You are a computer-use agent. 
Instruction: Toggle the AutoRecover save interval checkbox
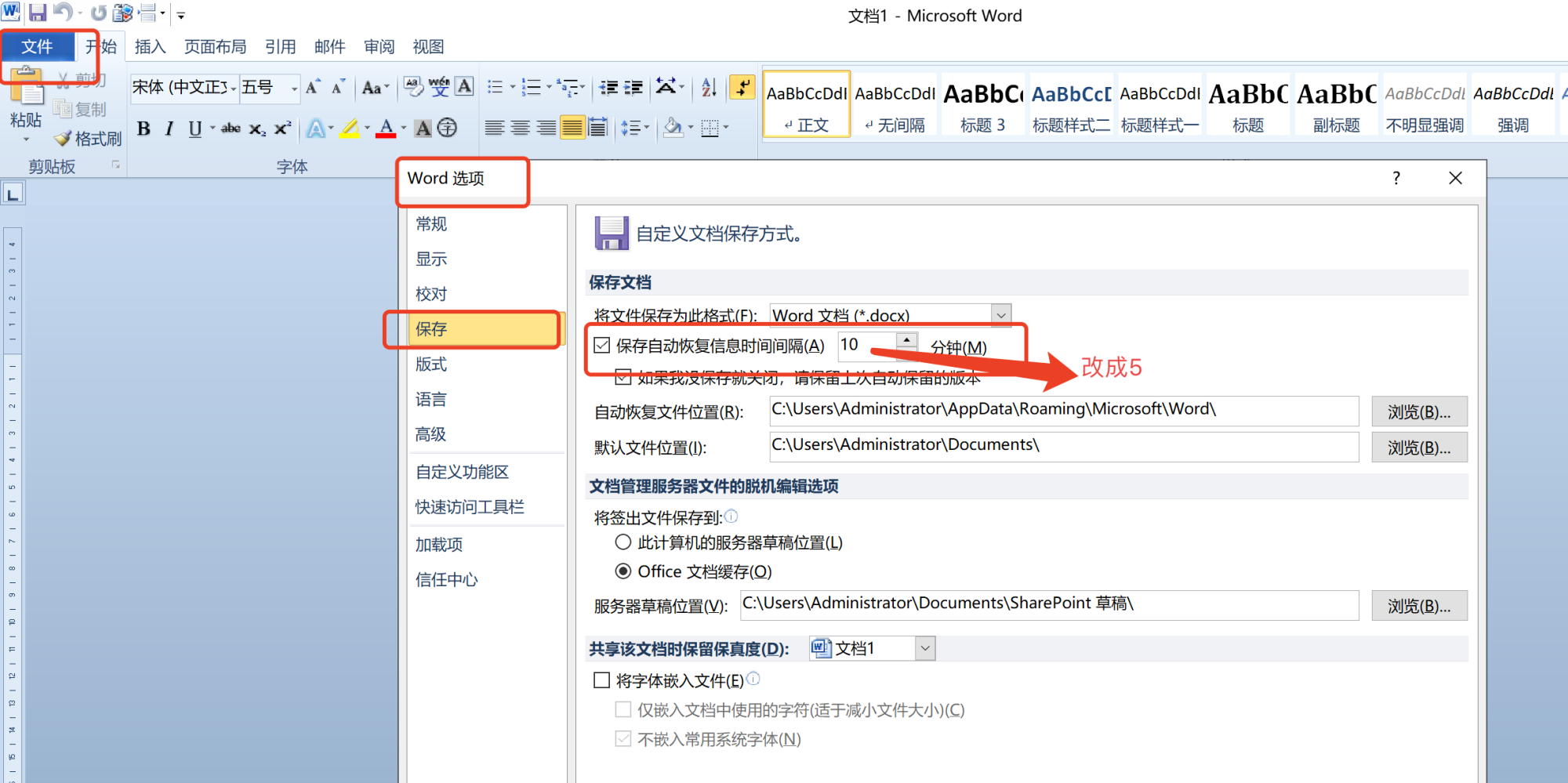602,346
